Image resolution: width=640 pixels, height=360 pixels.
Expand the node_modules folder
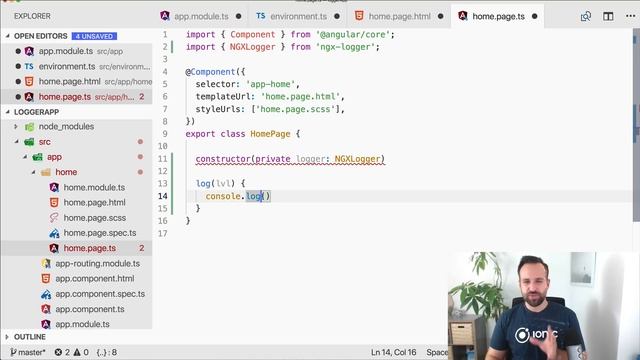pyautogui.click(x=16, y=127)
